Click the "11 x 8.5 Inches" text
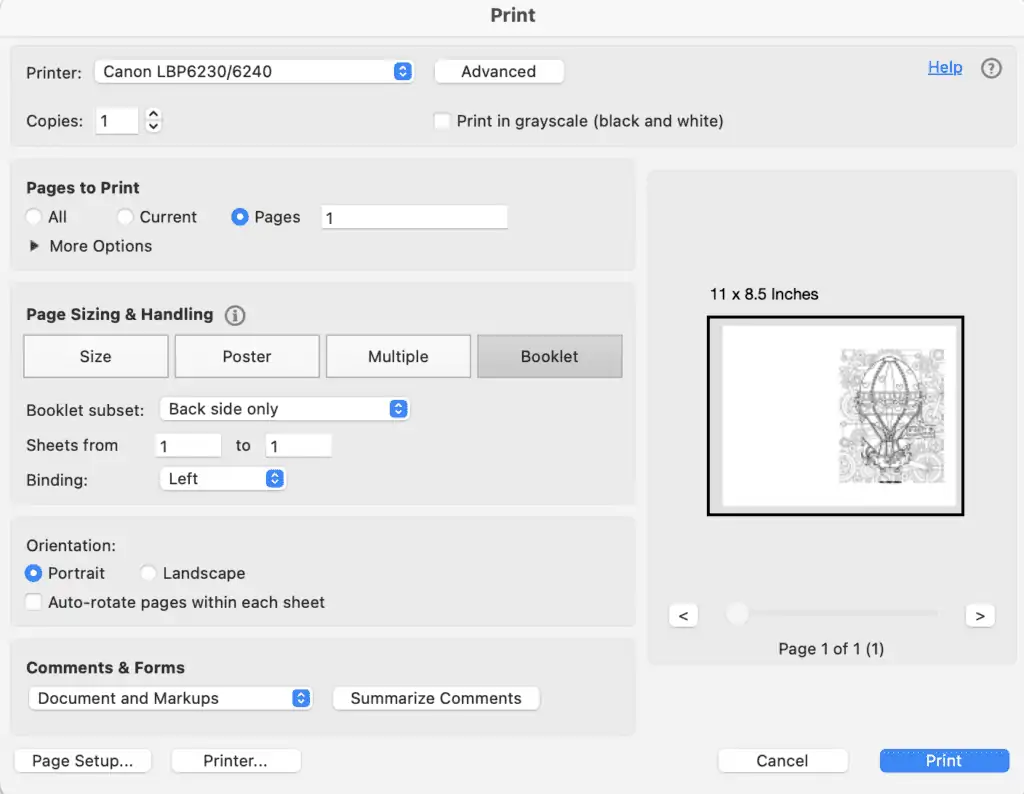Viewport: 1024px width, 794px height. pos(764,294)
